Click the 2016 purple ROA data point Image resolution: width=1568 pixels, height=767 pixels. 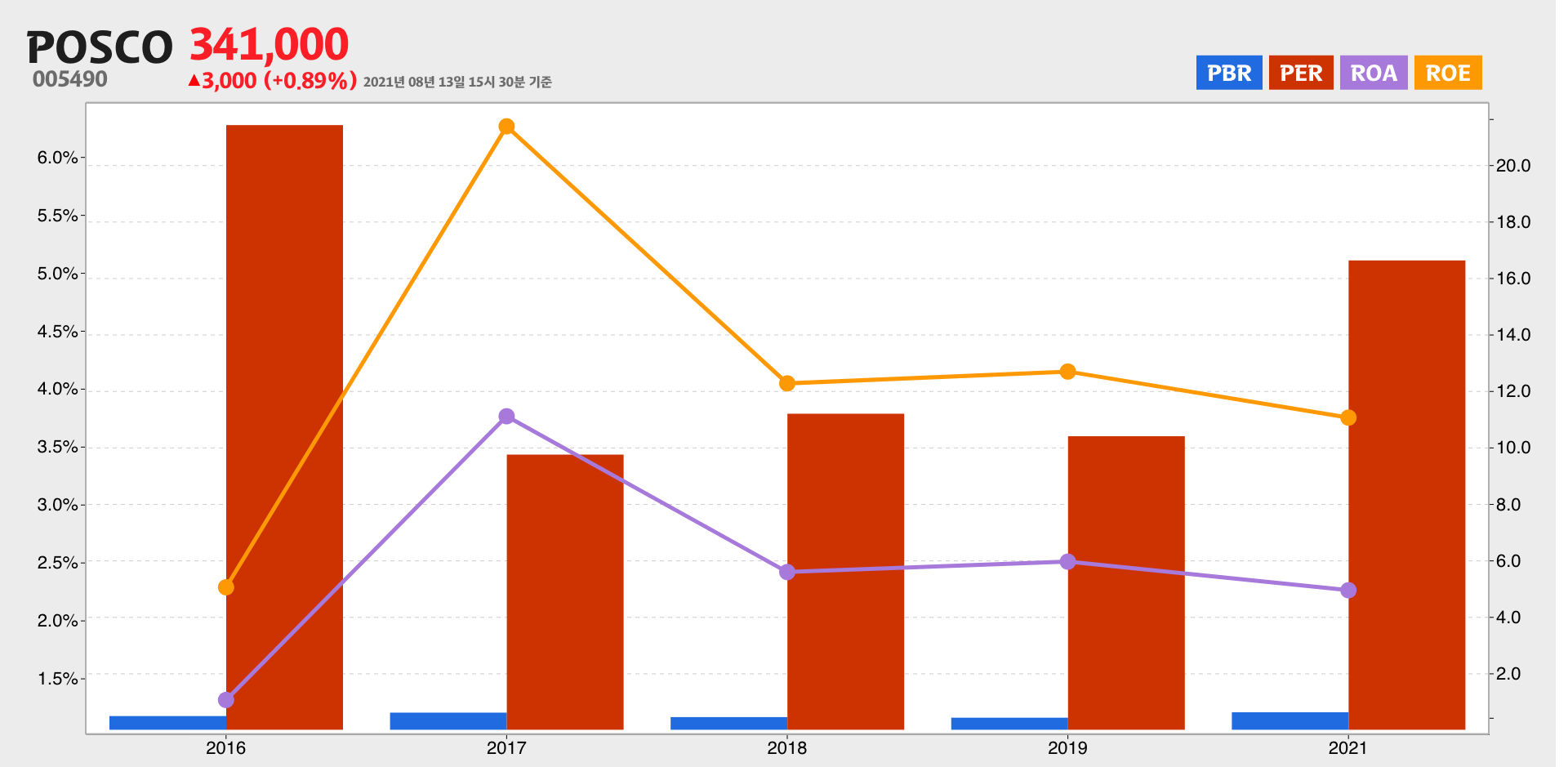[226, 700]
